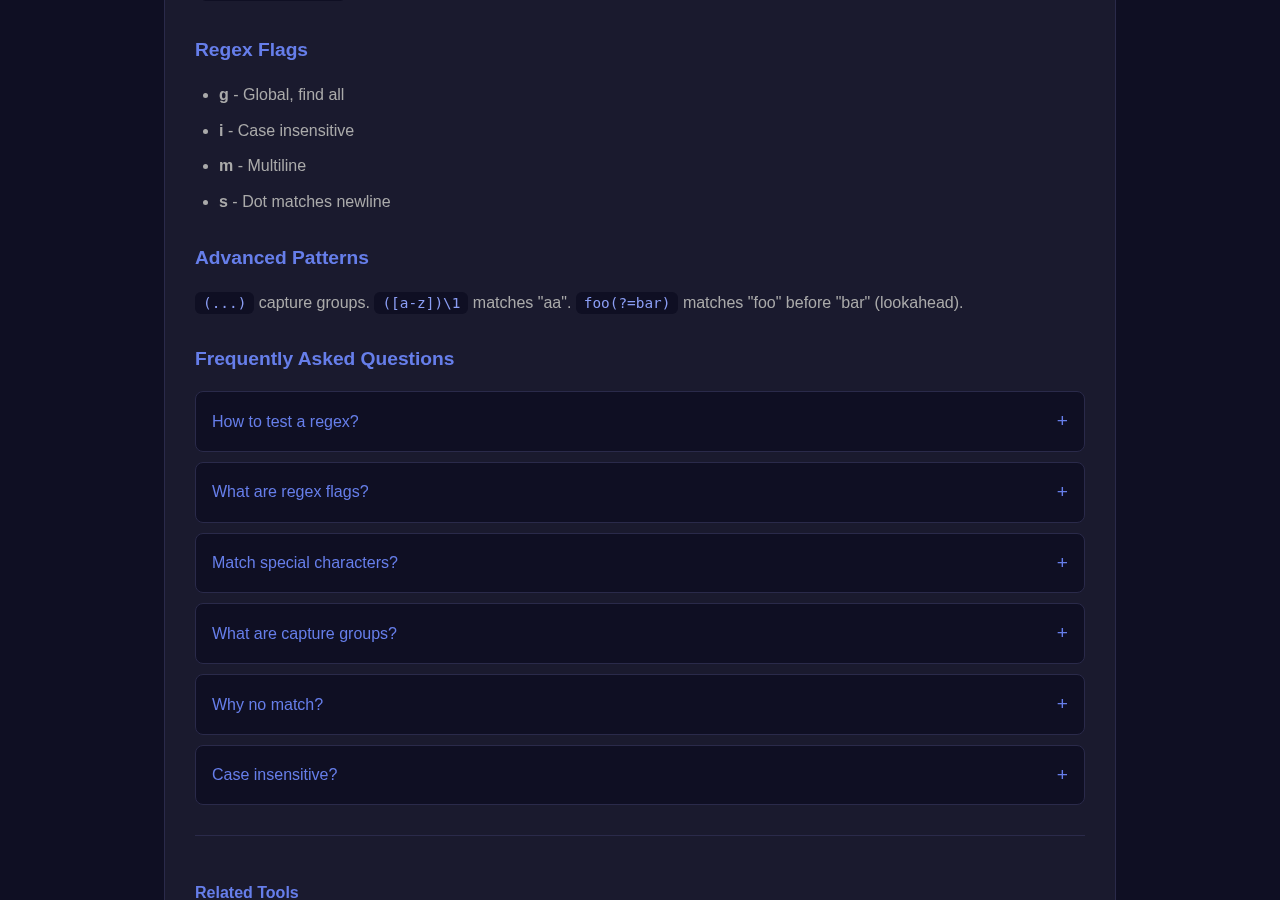Click the plus icon on "How to test a regex?"
Viewport: 1280px width, 900px height.
(1062, 421)
